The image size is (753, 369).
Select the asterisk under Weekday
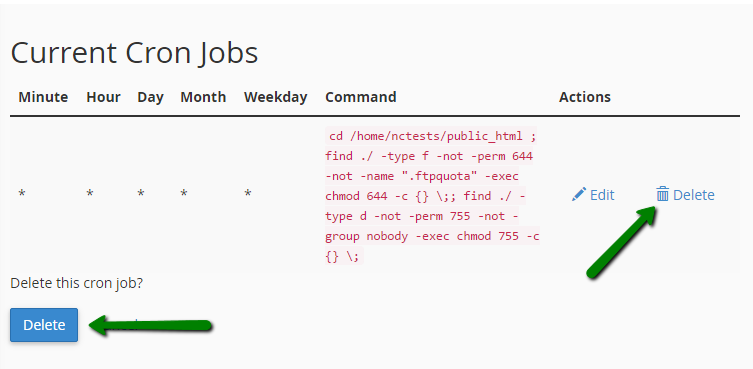coord(248,194)
